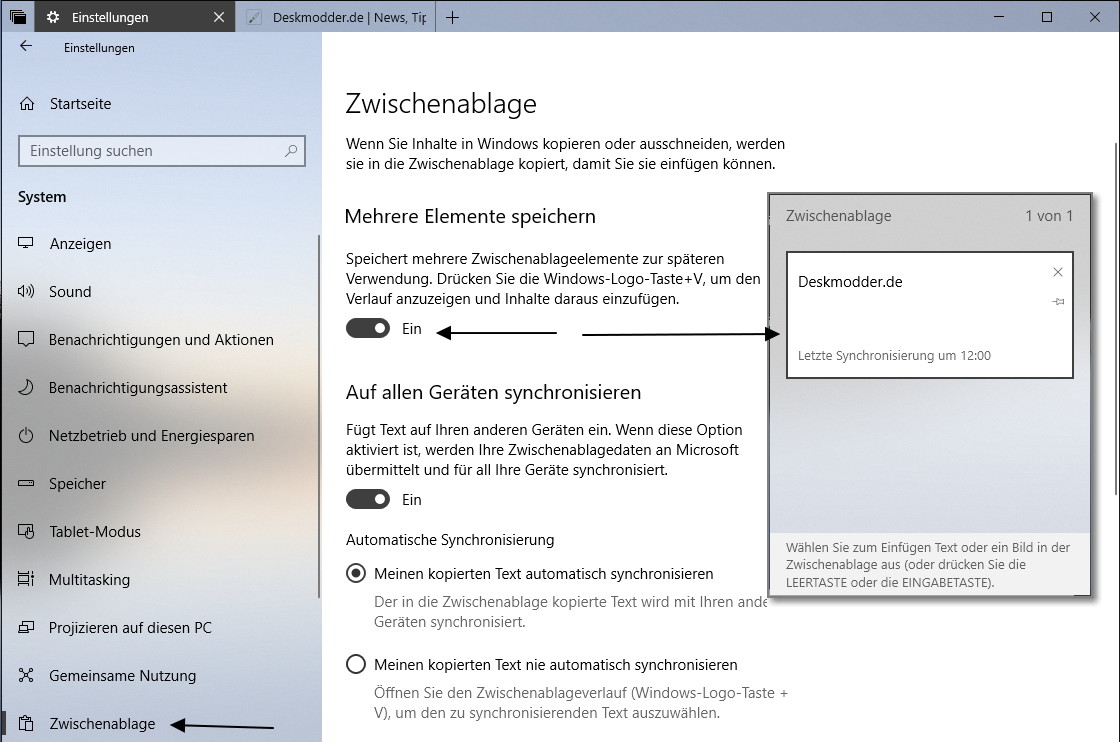Open Sound settings
This screenshot has width=1120, height=742.
click(x=161, y=291)
